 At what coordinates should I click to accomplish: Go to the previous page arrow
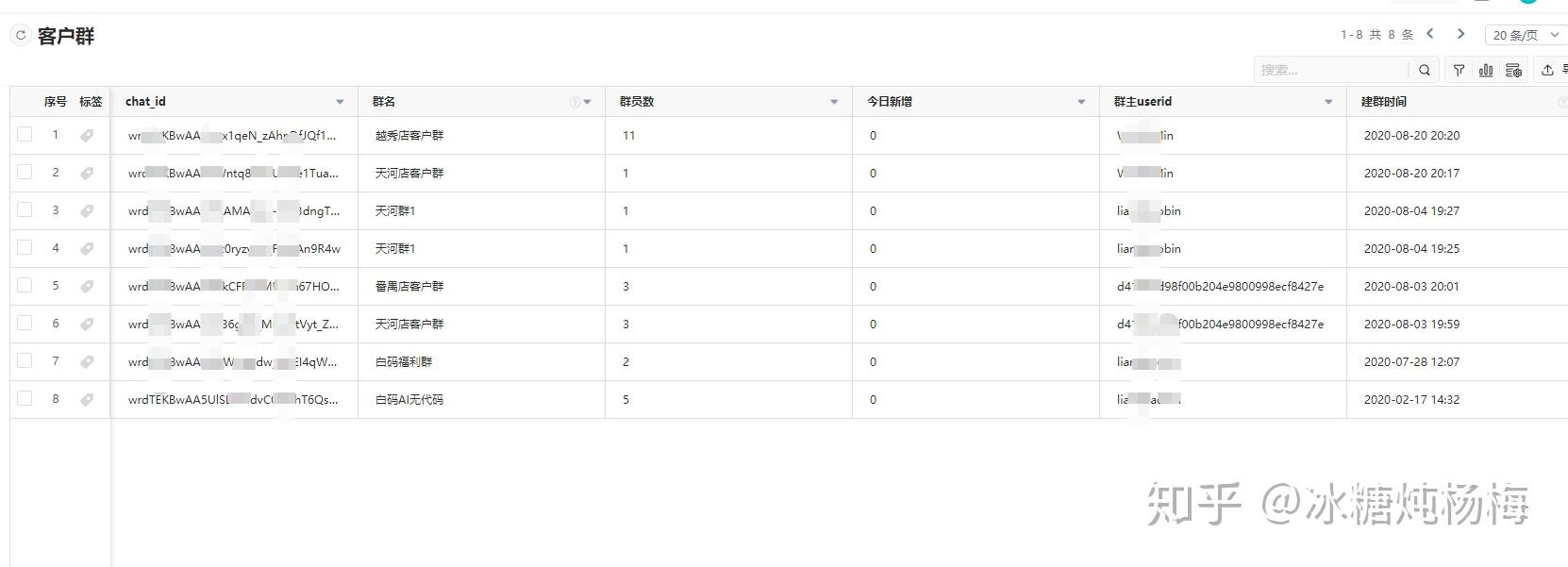(1430, 34)
